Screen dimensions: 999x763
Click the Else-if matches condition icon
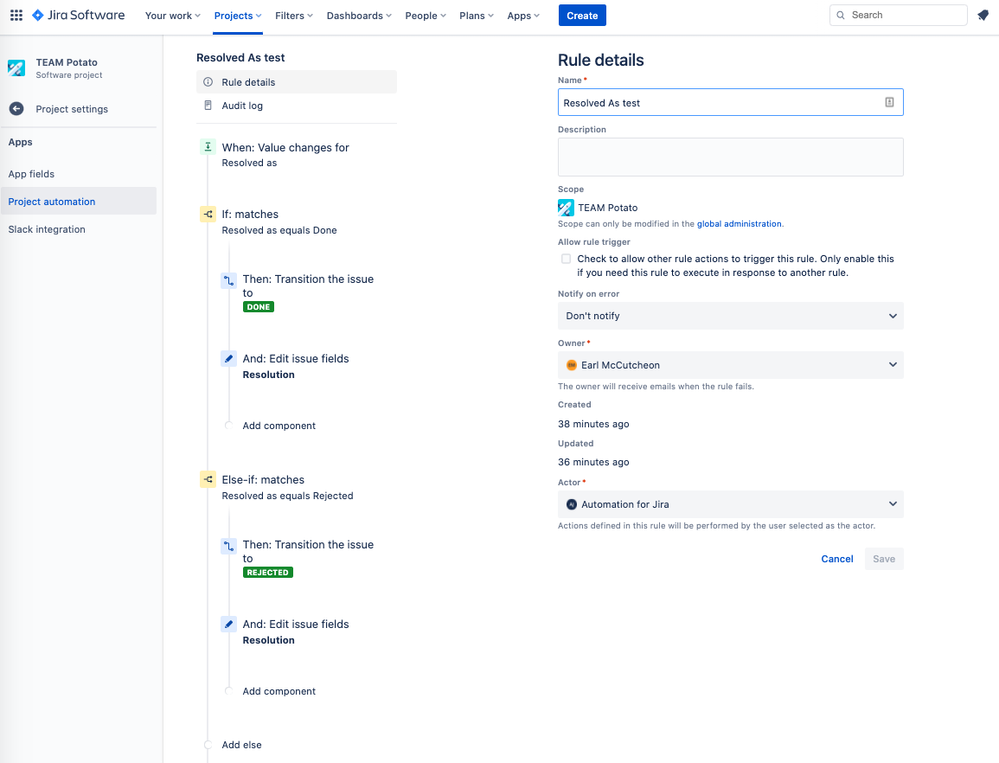coord(208,480)
